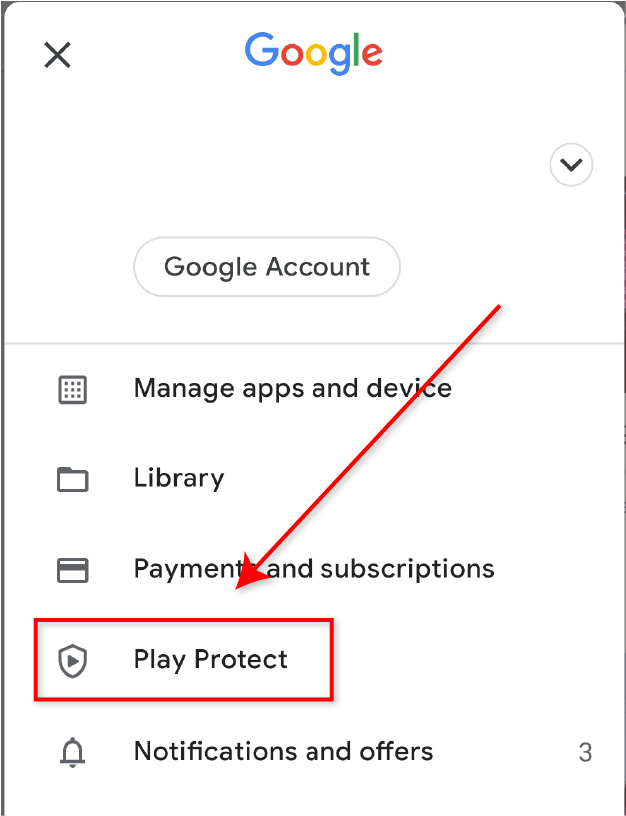Click the red box around Play Protect
This screenshot has height=816, width=626.
point(184,659)
